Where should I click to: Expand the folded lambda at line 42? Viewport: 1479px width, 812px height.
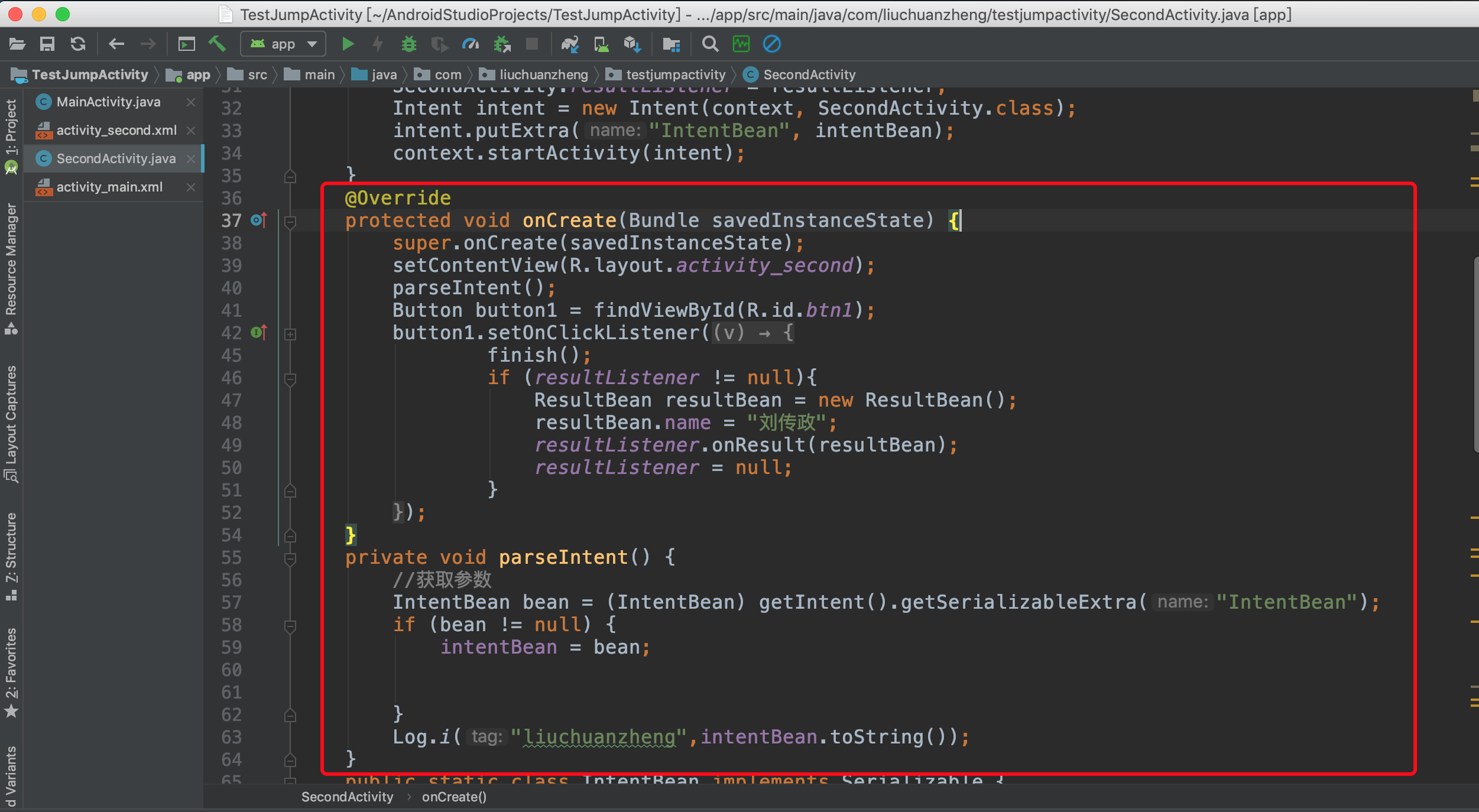pos(290,334)
